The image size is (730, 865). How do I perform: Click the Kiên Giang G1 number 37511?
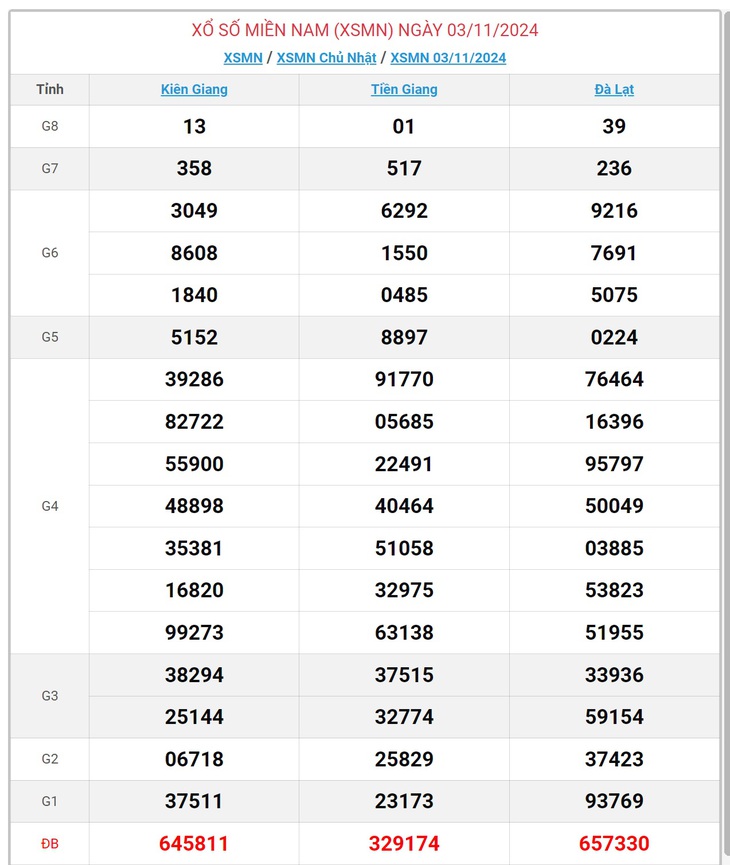click(x=194, y=801)
